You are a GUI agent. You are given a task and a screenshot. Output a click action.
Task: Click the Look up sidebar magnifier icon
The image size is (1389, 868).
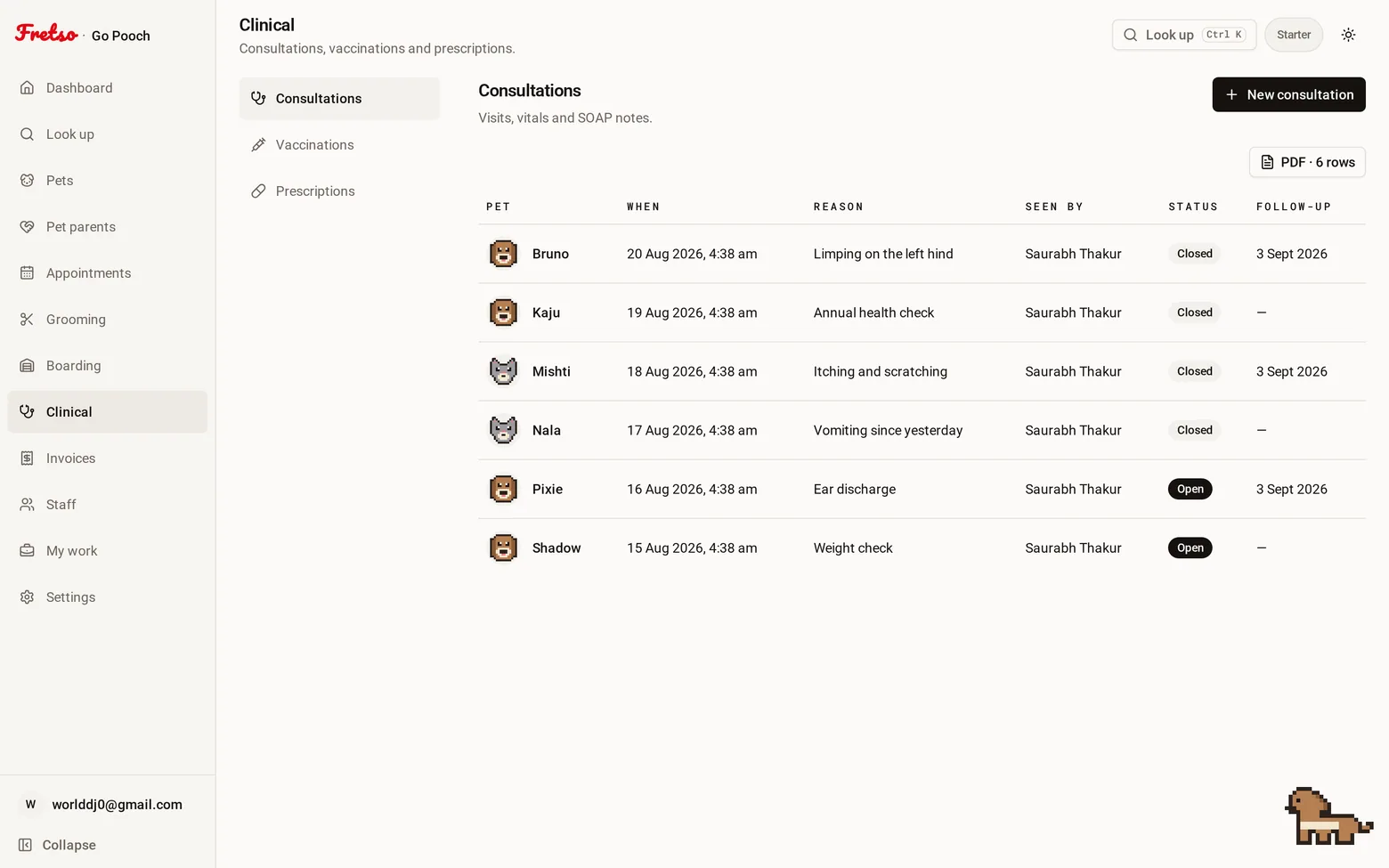(x=27, y=134)
